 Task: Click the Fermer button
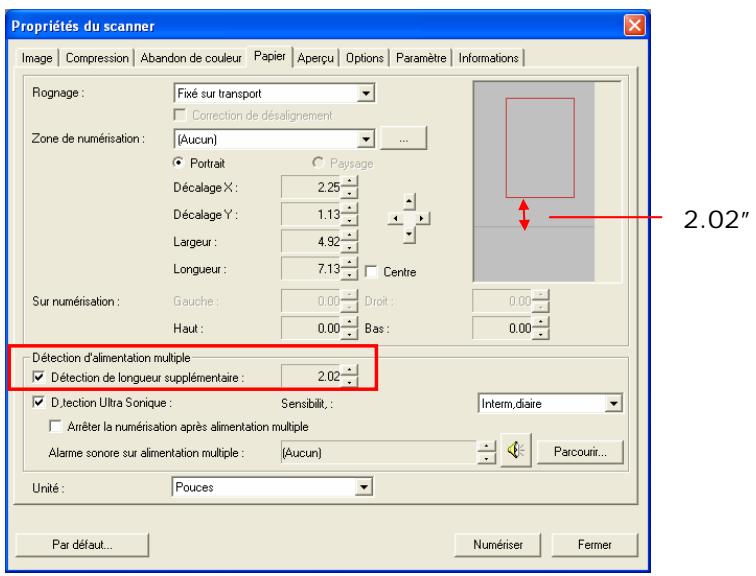(594, 545)
